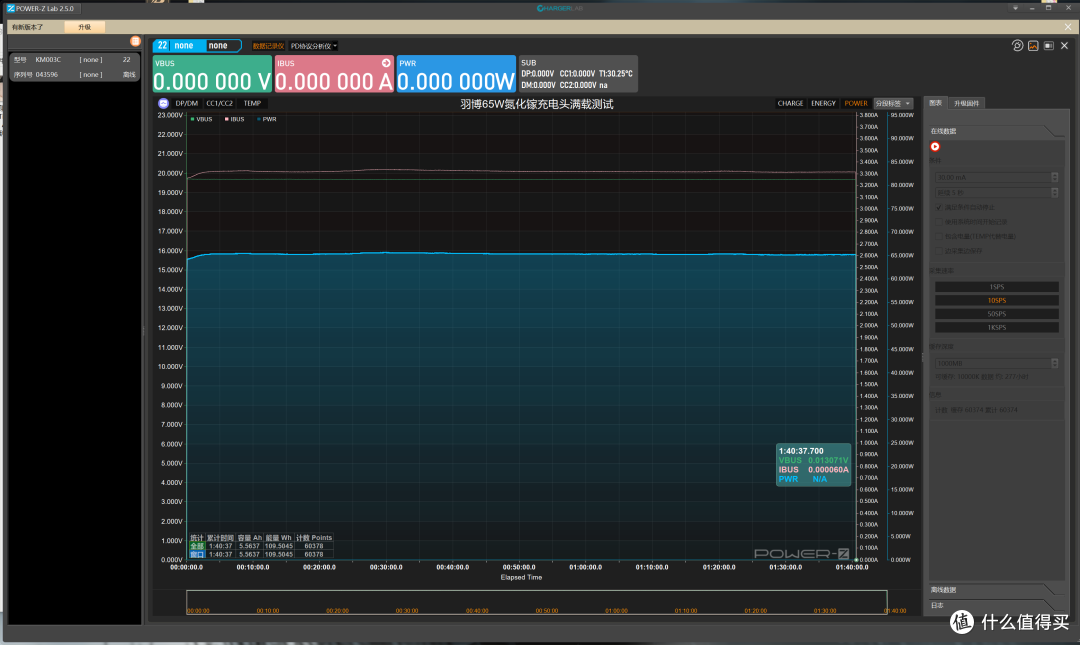1080x645 pixels.
Task: Collapse the 在线数据 section header
Action: [997, 131]
